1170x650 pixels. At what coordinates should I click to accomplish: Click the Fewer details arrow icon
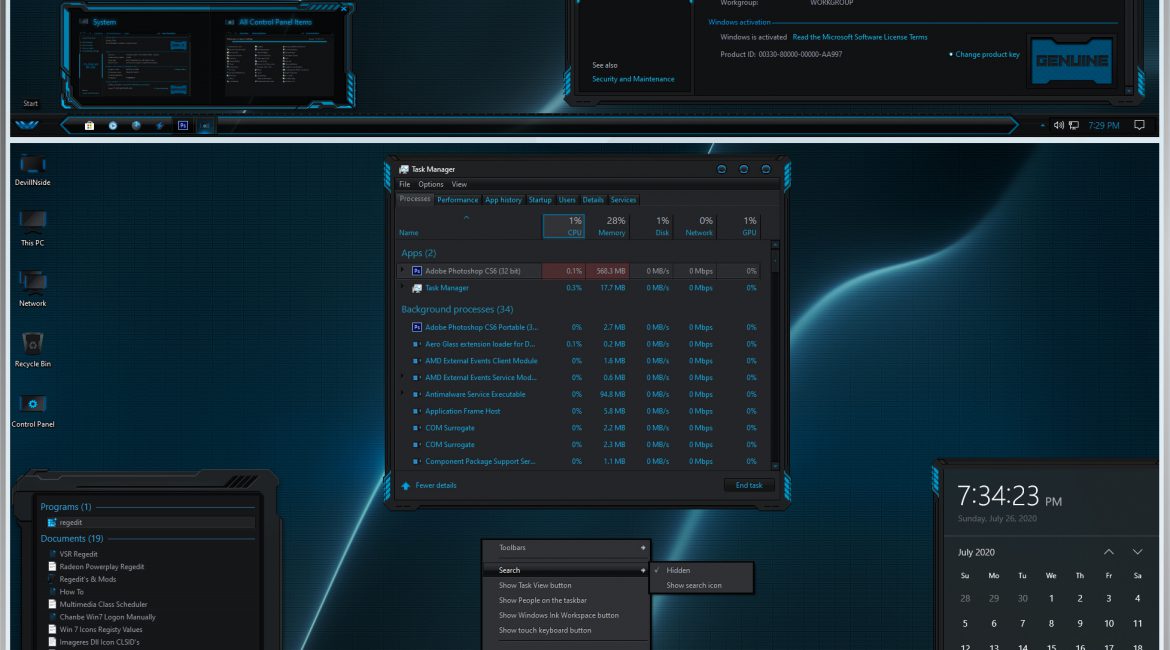pos(406,486)
